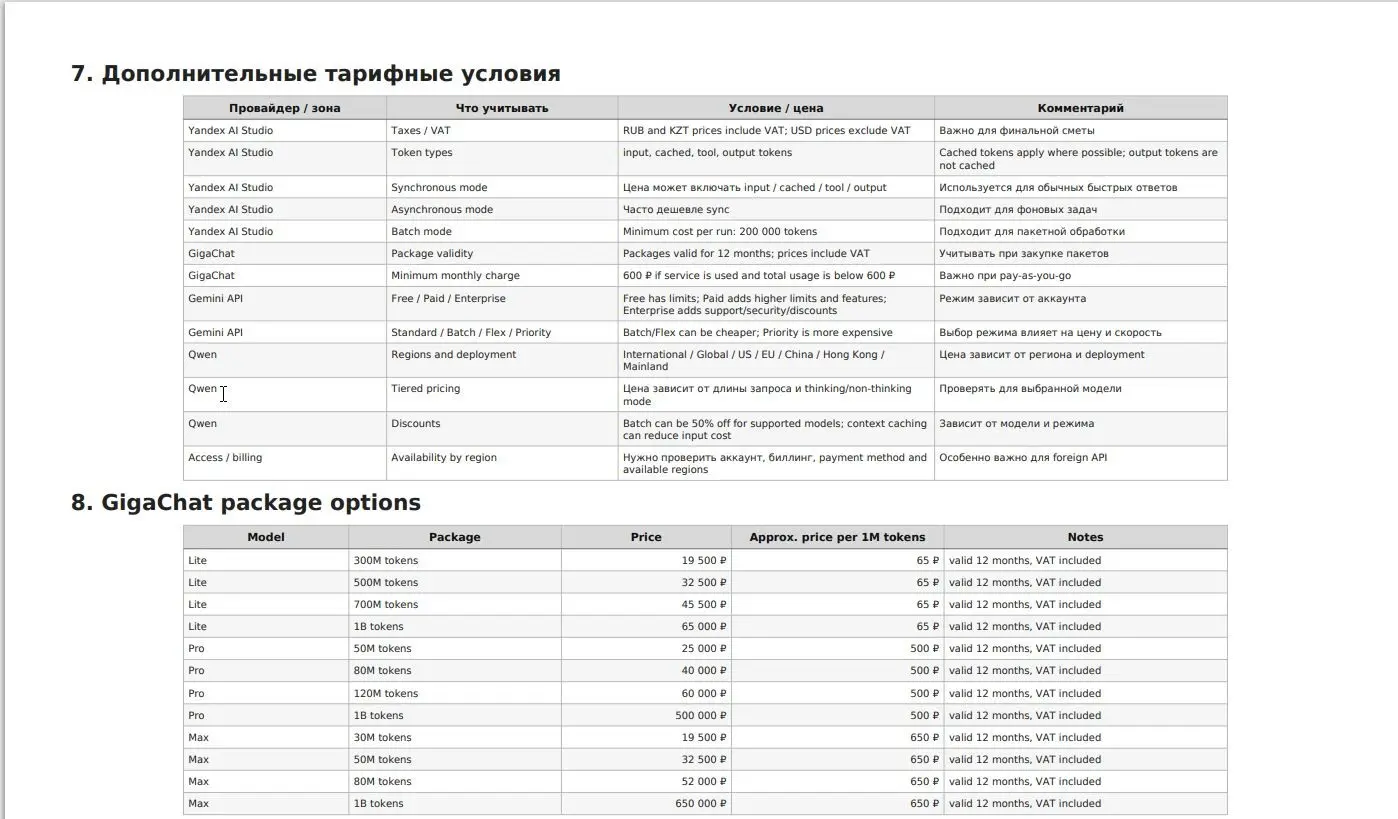Select the 'Notes' column header
The height and width of the screenshot is (819, 1398).
click(1085, 537)
